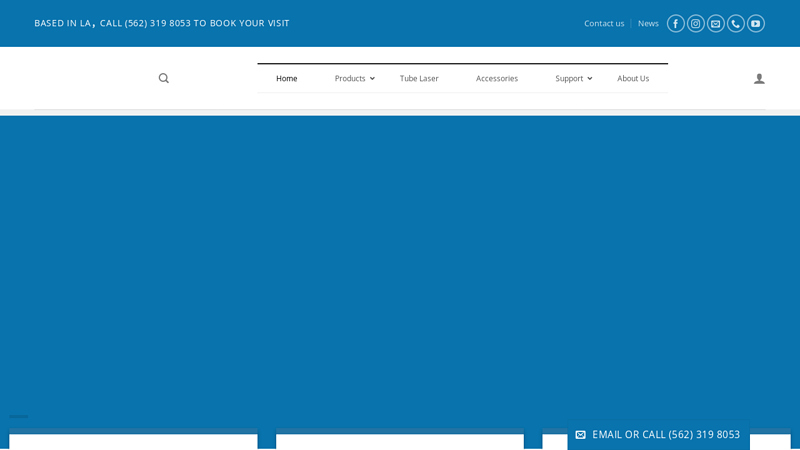
Task: Open the Facebook social icon
Action: (676, 23)
